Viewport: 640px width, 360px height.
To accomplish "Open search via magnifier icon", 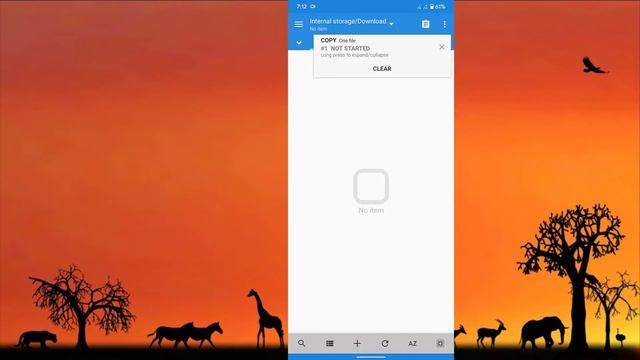I will [x=302, y=343].
